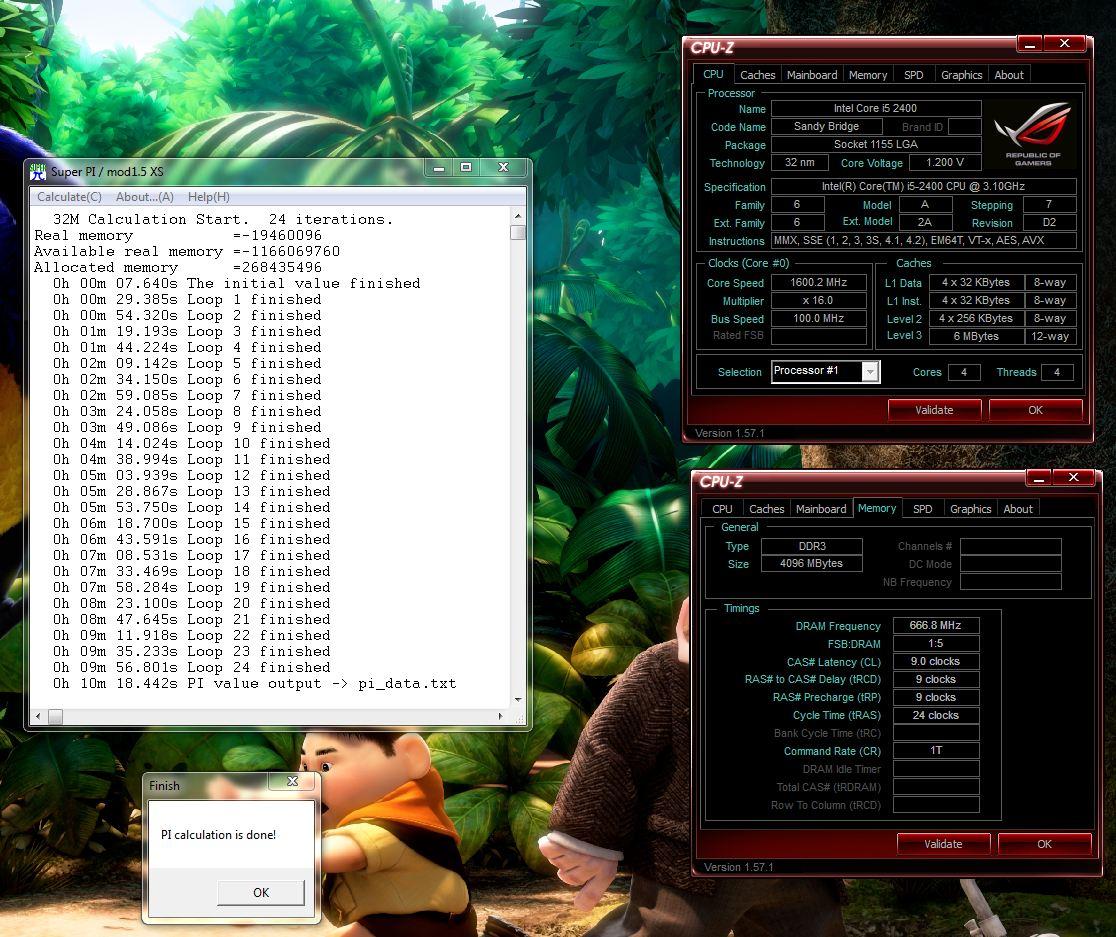The width and height of the screenshot is (1116, 937).
Task: Click the Cores count field
Action: [964, 372]
